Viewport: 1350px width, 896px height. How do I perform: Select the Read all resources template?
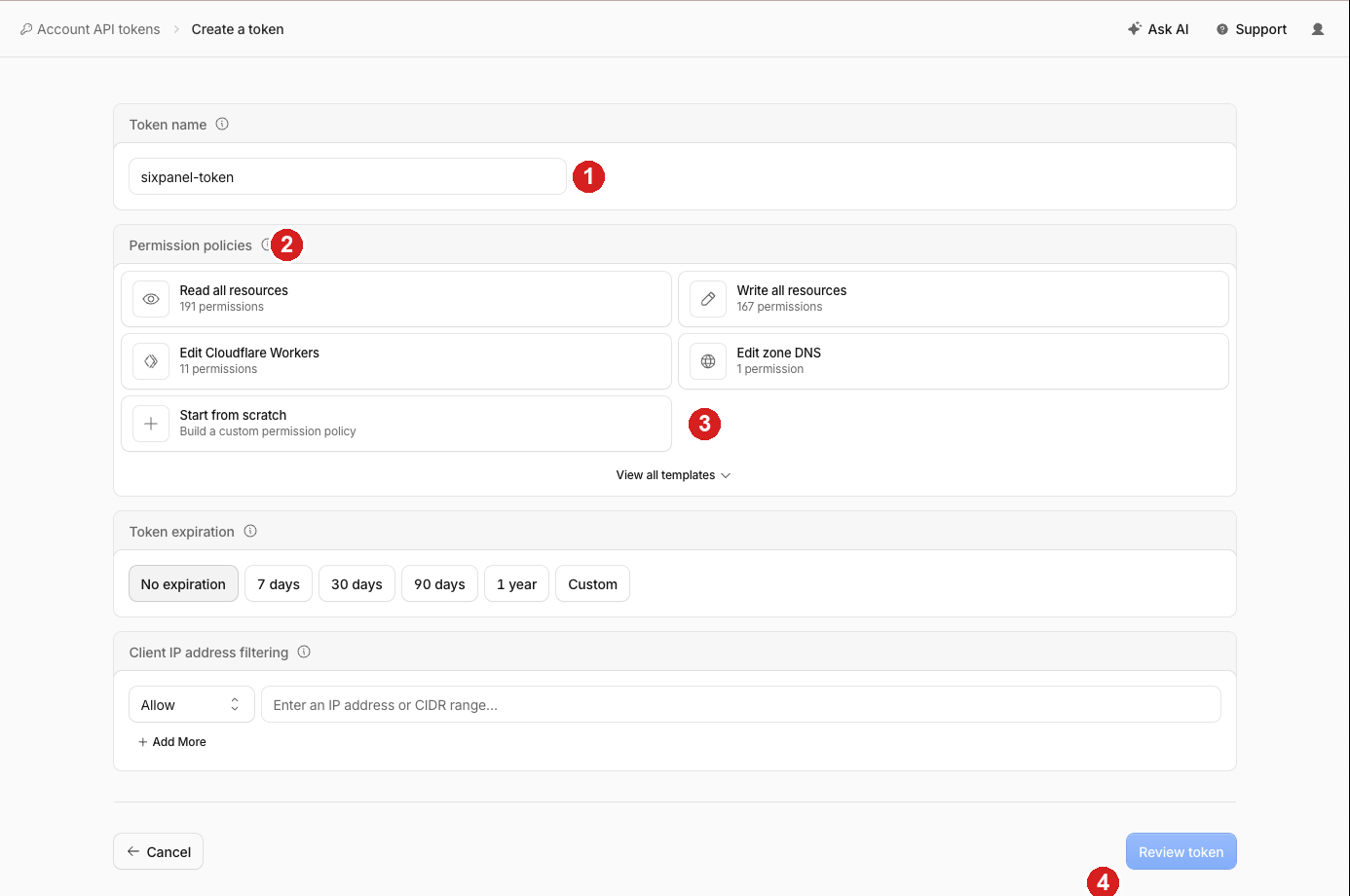point(396,299)
